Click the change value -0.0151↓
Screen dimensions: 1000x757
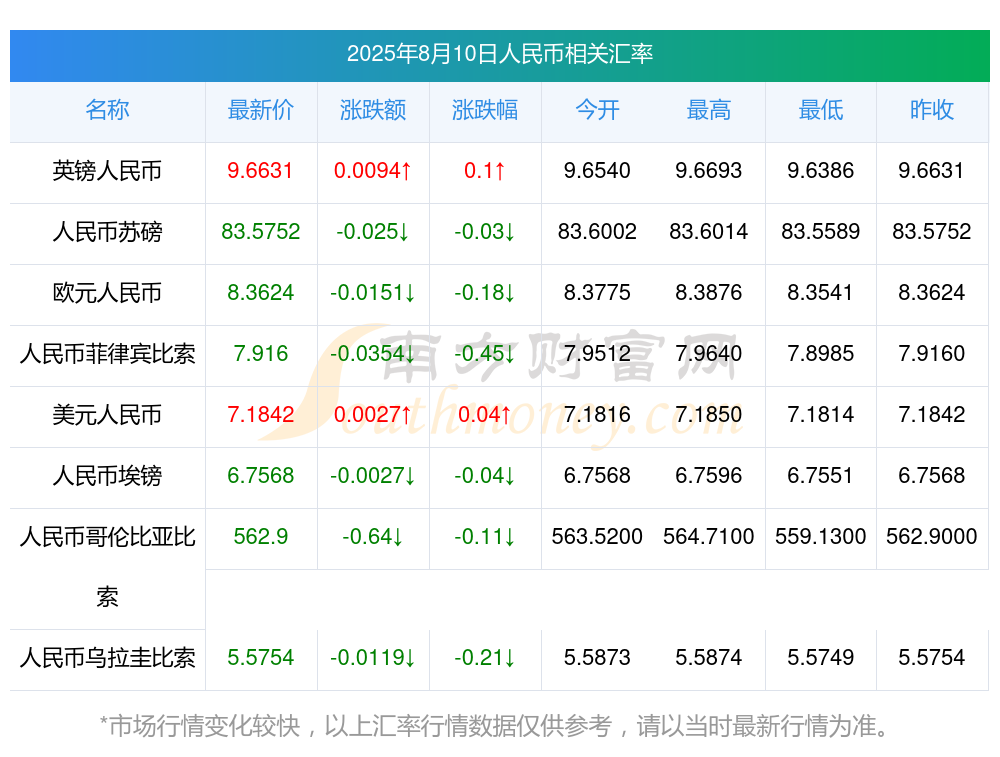tap(372, 293)
